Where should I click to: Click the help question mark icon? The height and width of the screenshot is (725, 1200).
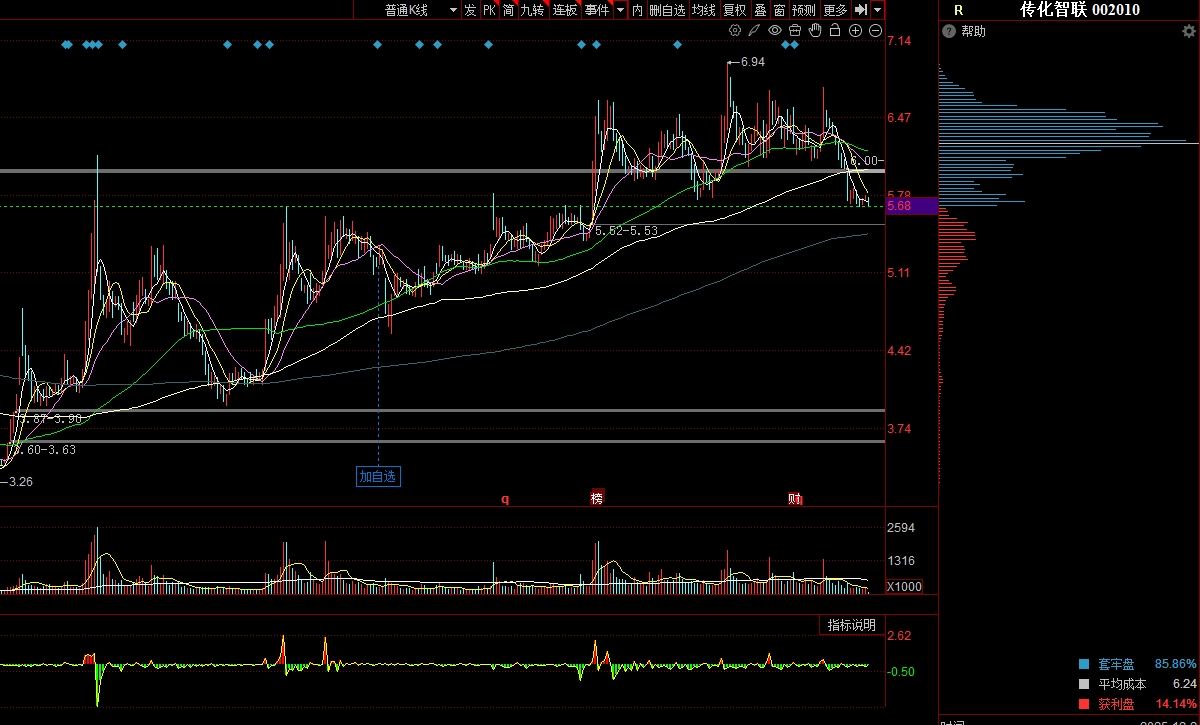pyautogui.click(x=950, y=31)
